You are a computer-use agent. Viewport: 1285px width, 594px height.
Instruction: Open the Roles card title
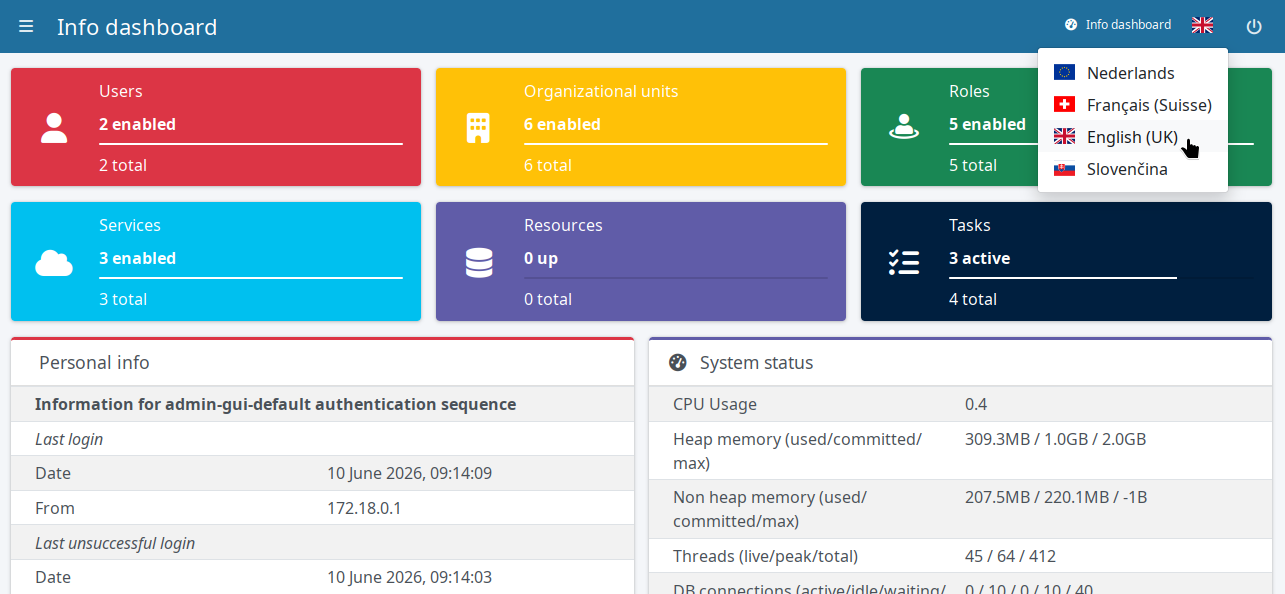click(969, 91)
